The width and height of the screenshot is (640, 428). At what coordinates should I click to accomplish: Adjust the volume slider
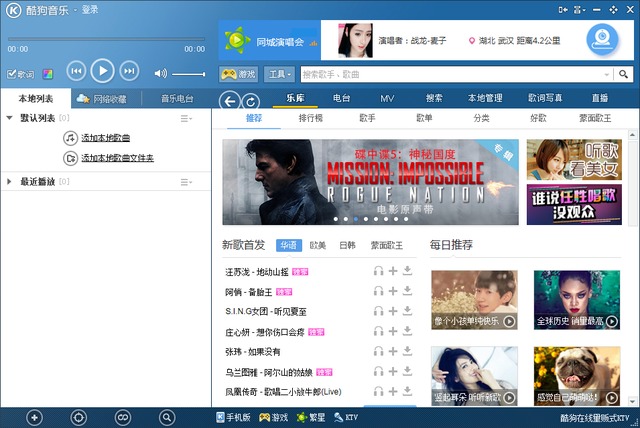(188, 74)
